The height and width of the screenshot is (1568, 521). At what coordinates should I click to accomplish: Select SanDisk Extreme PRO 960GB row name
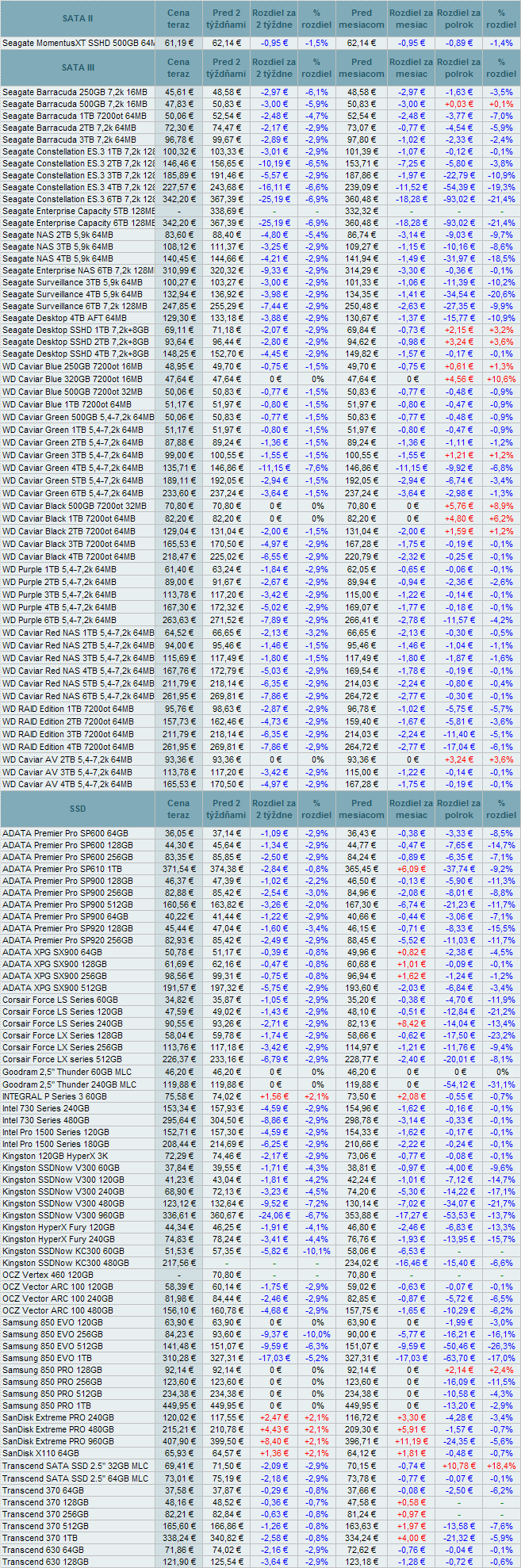[58, 1441]
